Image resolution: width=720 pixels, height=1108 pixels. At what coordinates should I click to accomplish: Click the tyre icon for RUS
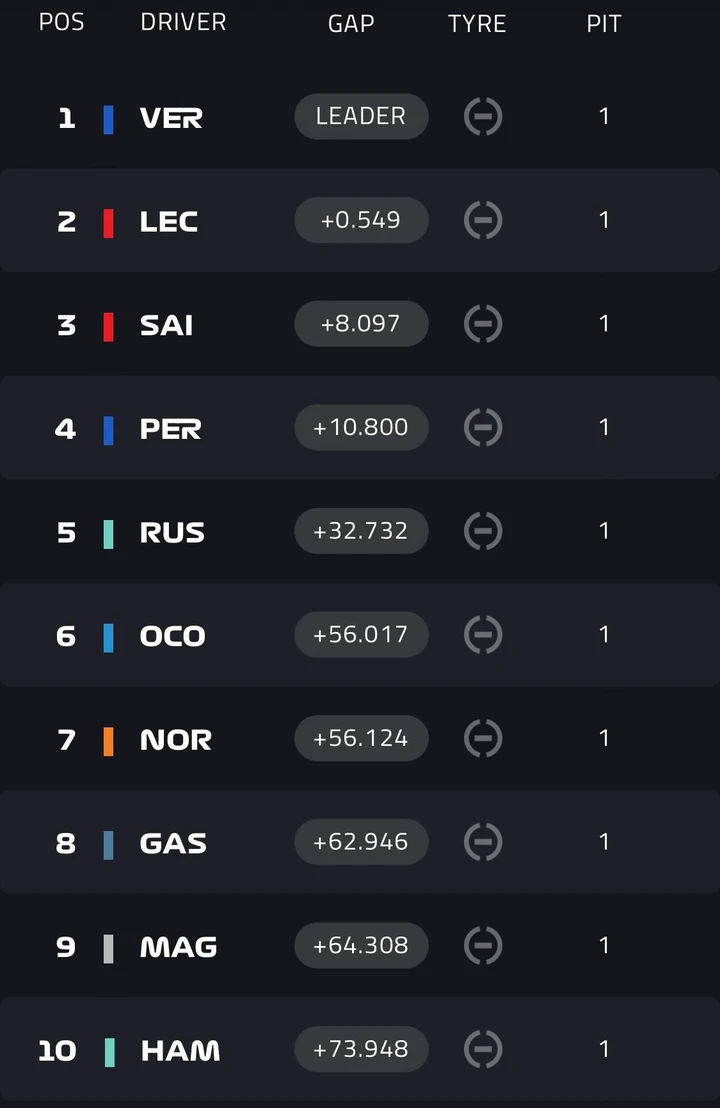point(483,531)
